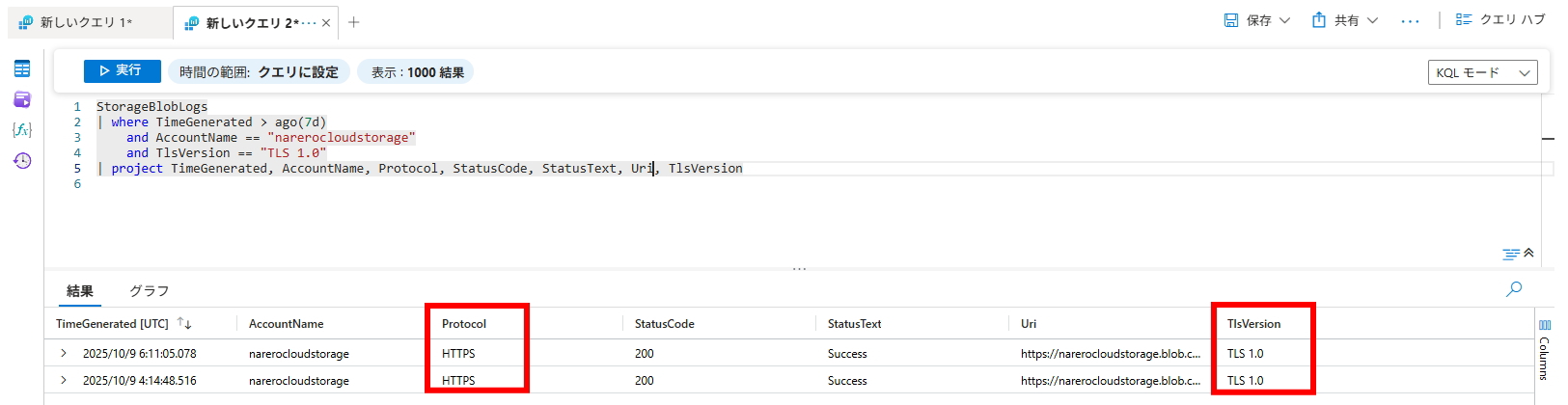Viewport: 1568px width, 405px height.
Task: Click the Uri column header
Action: click(1029, 324)
